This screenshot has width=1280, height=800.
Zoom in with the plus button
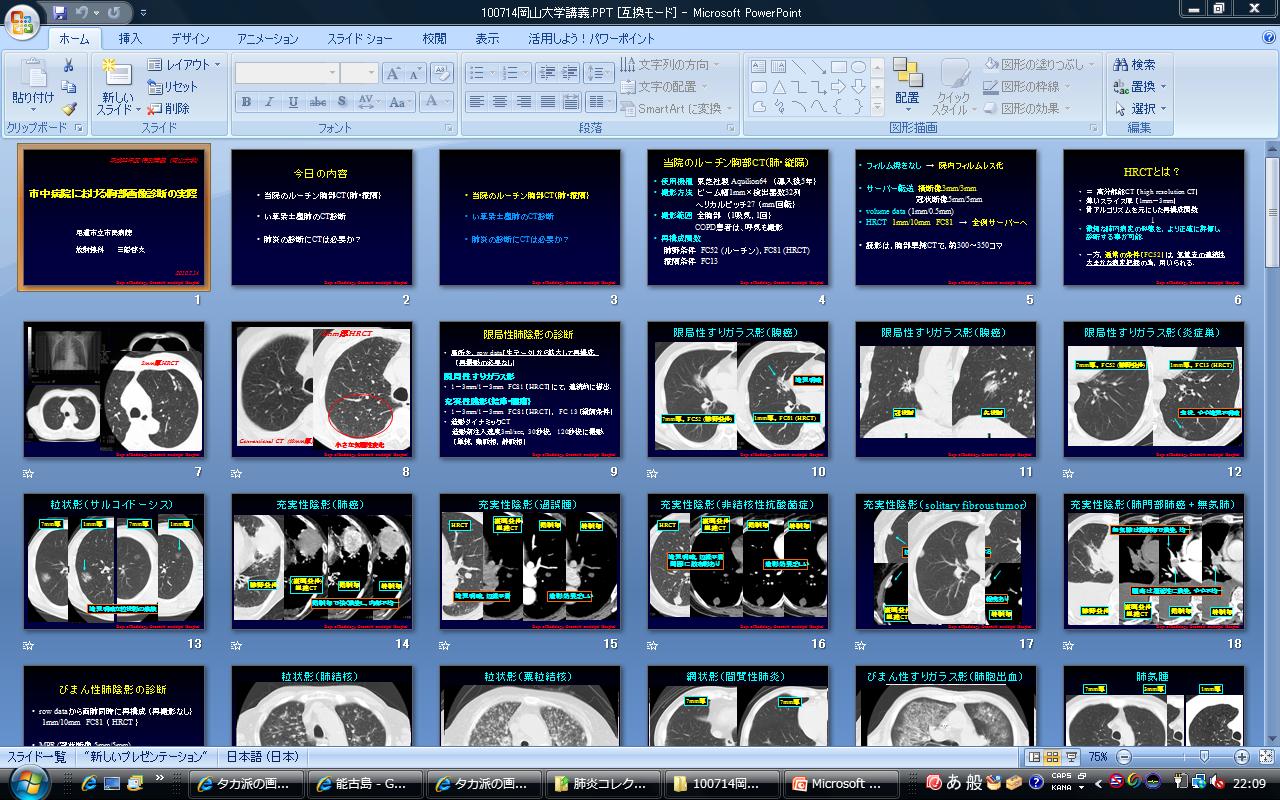[x=1241, y=757]
